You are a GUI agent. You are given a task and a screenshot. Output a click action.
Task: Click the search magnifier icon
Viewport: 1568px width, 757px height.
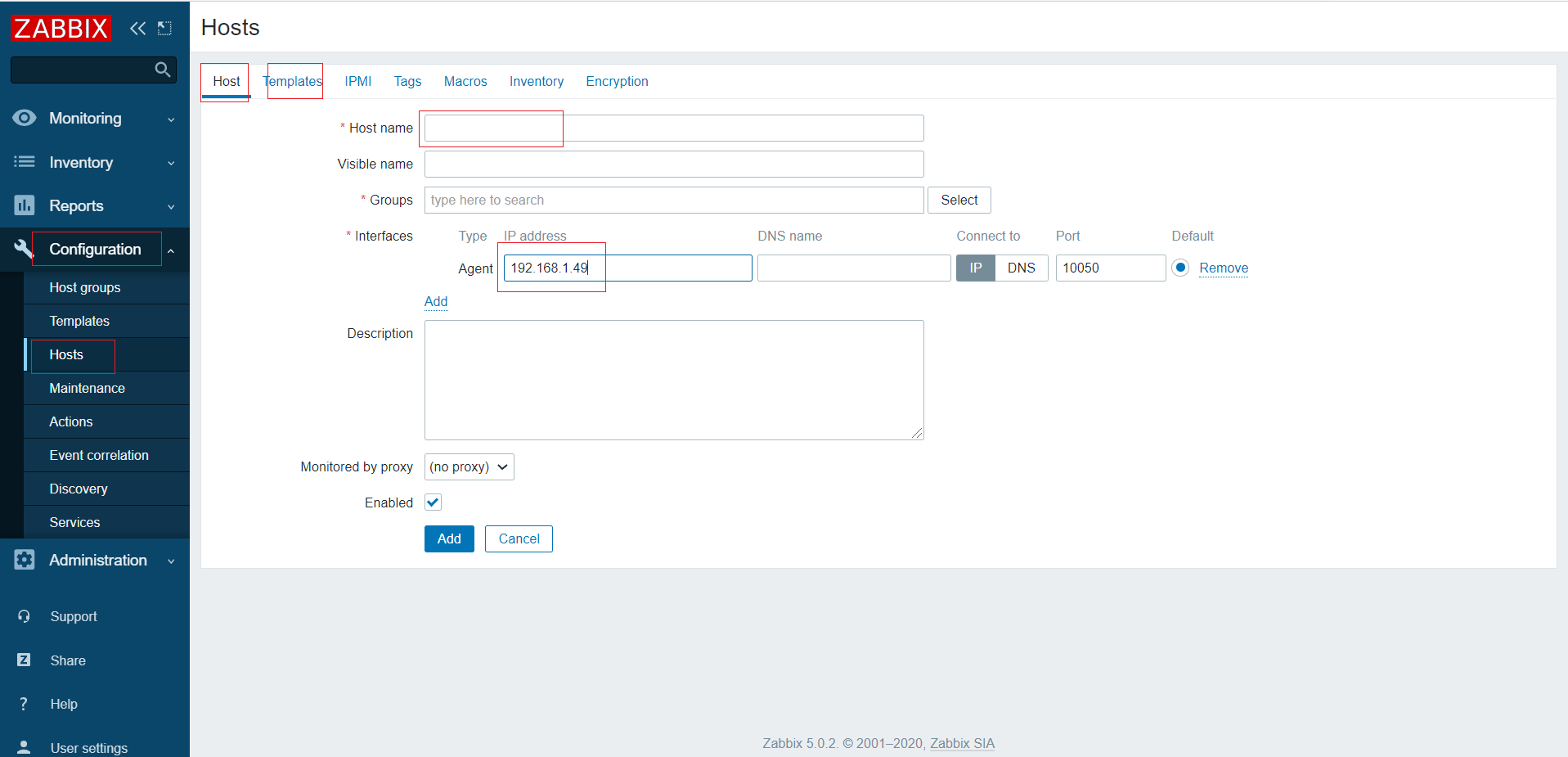tap(161, 70)
